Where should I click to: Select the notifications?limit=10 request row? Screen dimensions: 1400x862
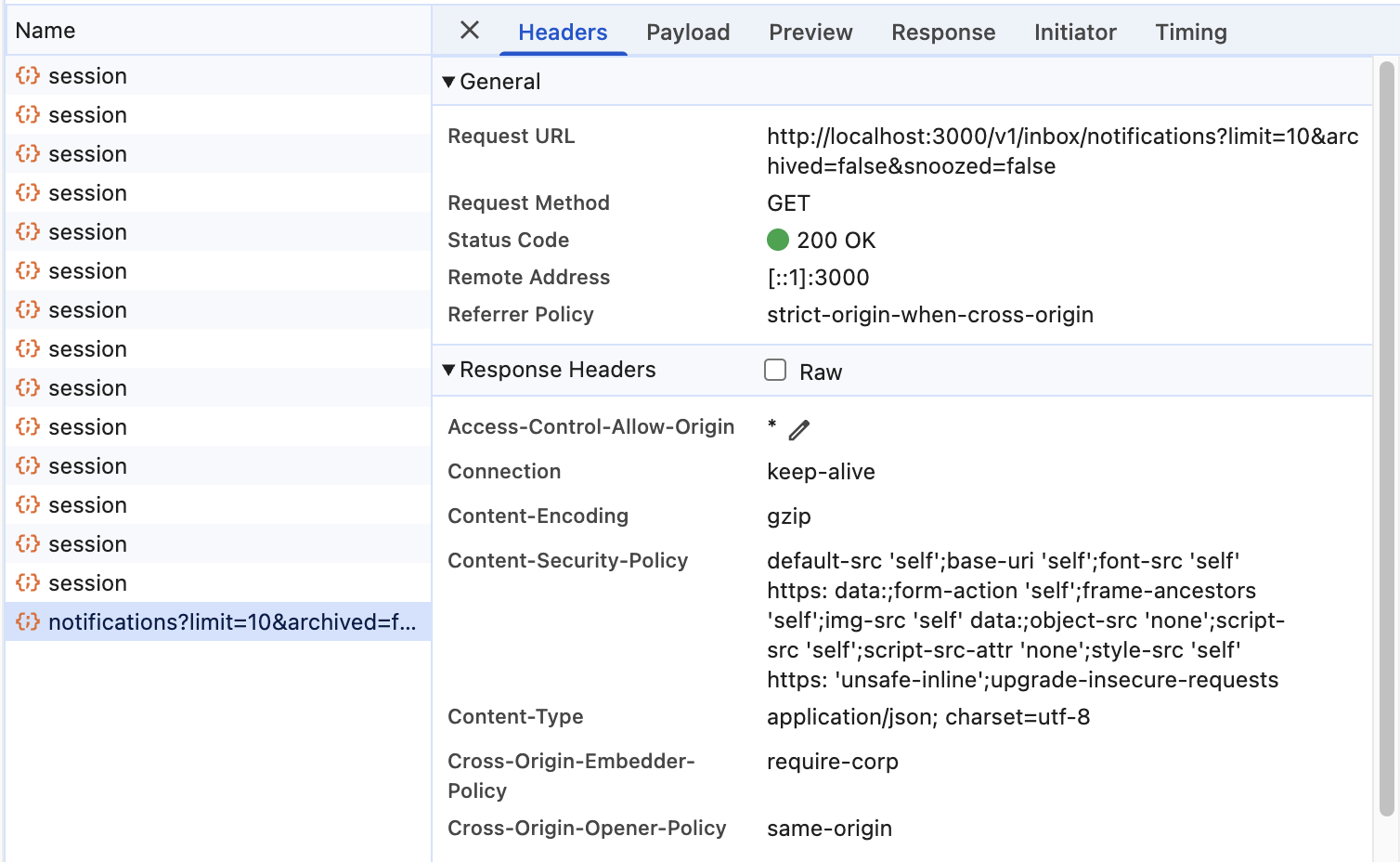[x=232, y=622]
